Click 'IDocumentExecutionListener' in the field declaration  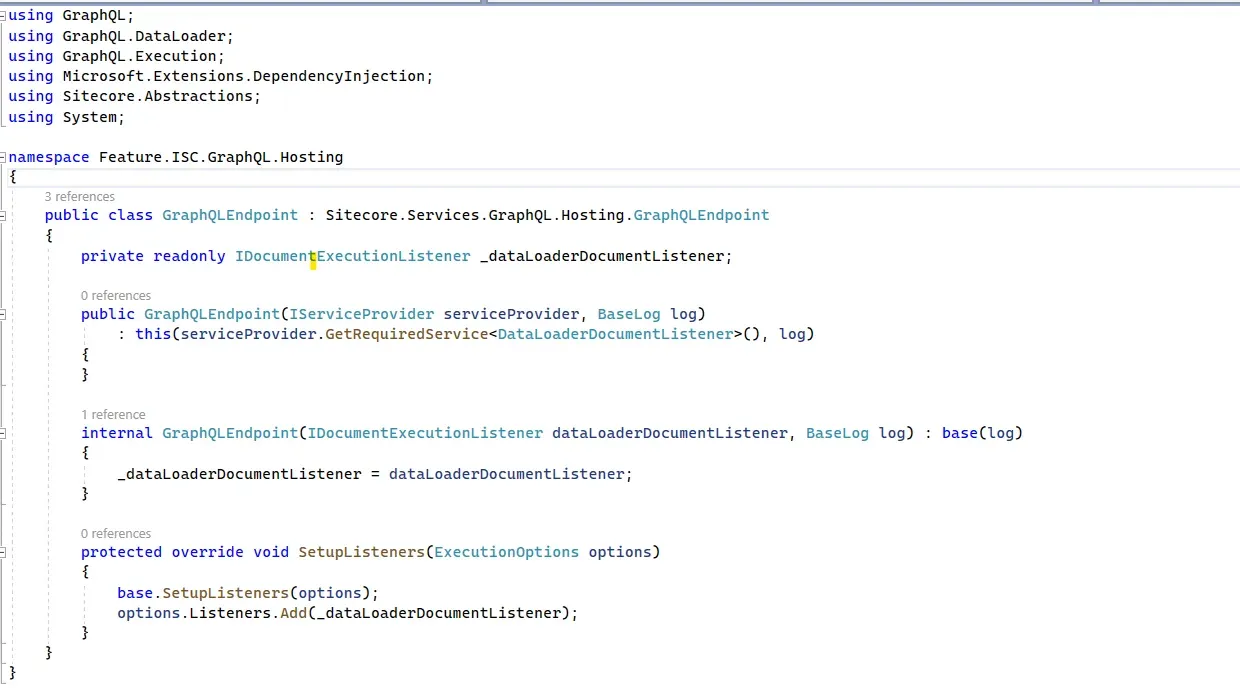(353, 256)
